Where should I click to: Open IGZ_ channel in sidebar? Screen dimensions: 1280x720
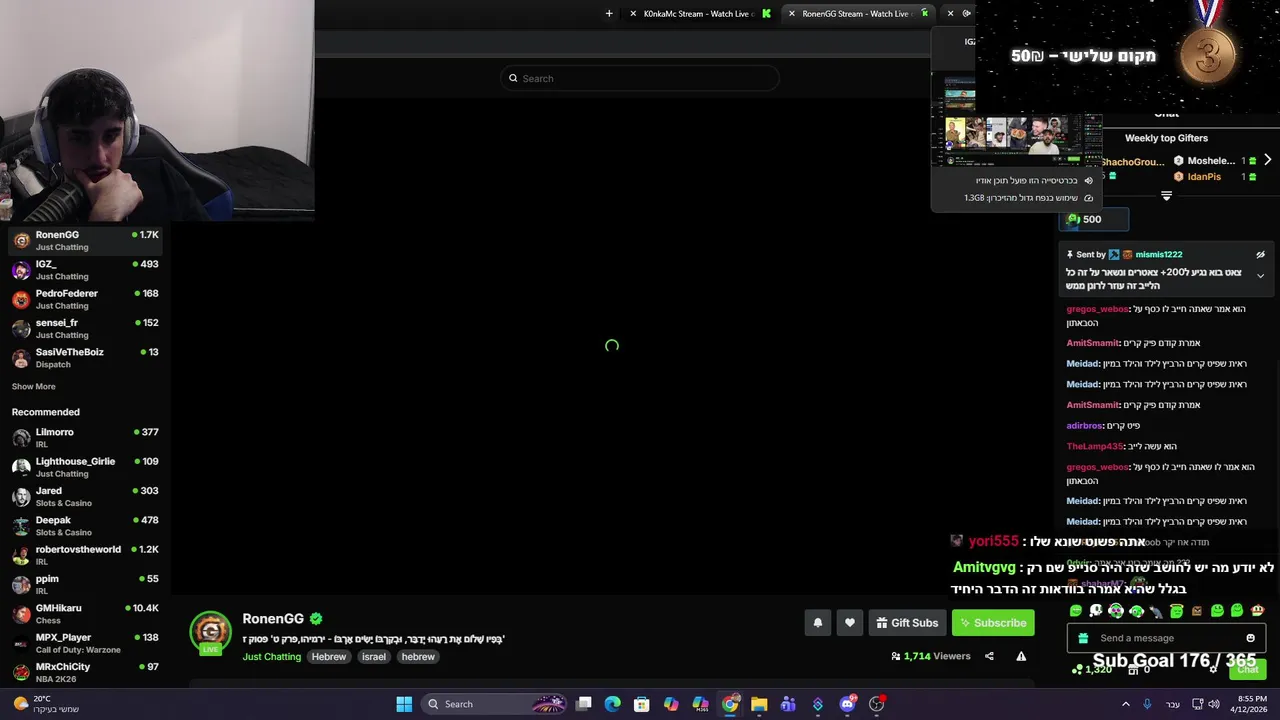85,270
